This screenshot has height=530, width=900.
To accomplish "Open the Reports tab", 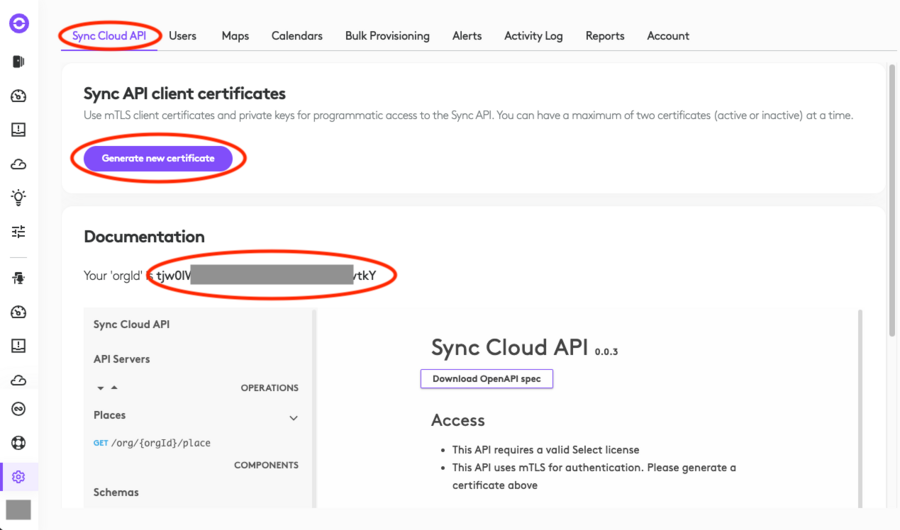I will point(605,36).
